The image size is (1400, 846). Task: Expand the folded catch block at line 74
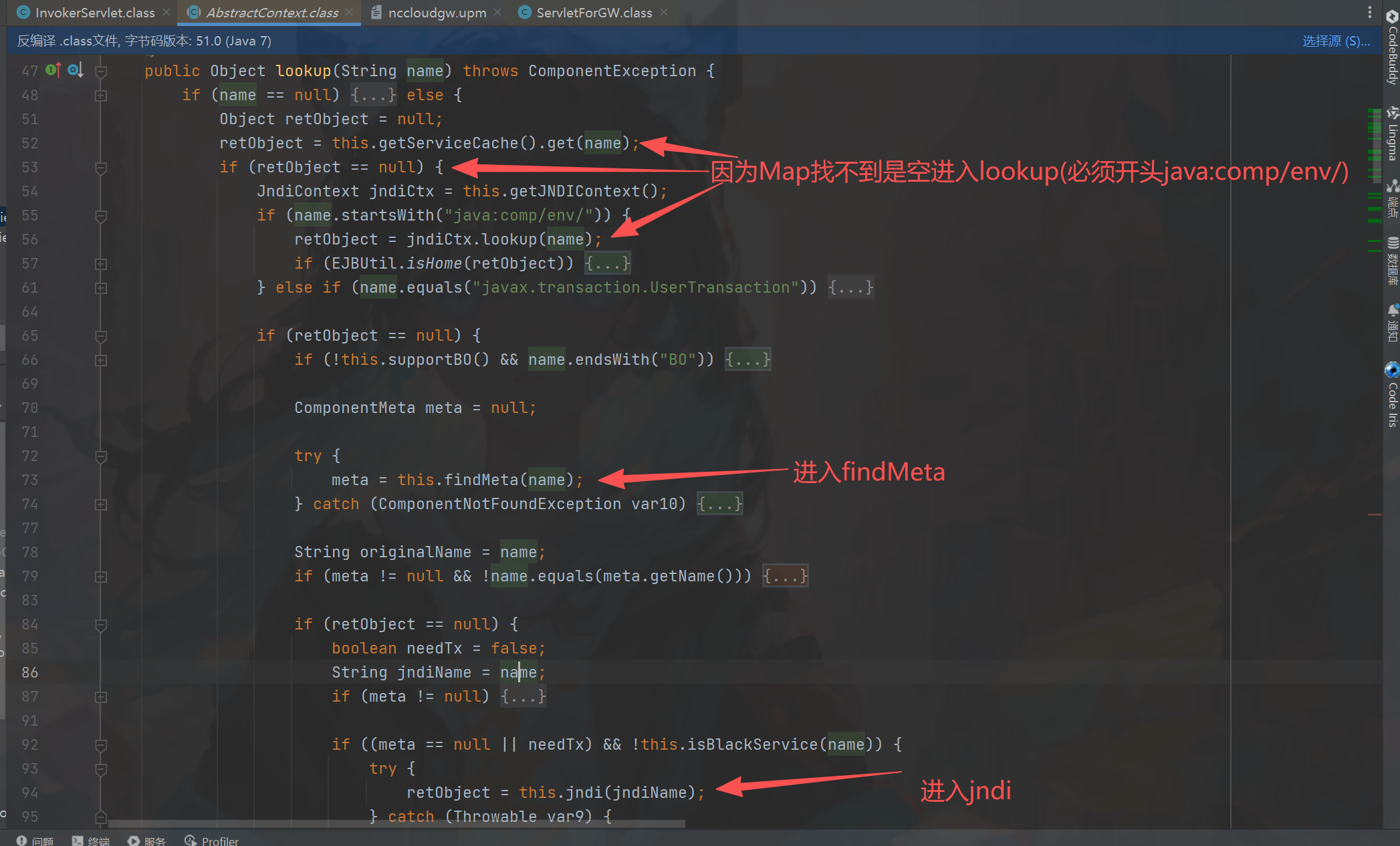pos(101,505)
